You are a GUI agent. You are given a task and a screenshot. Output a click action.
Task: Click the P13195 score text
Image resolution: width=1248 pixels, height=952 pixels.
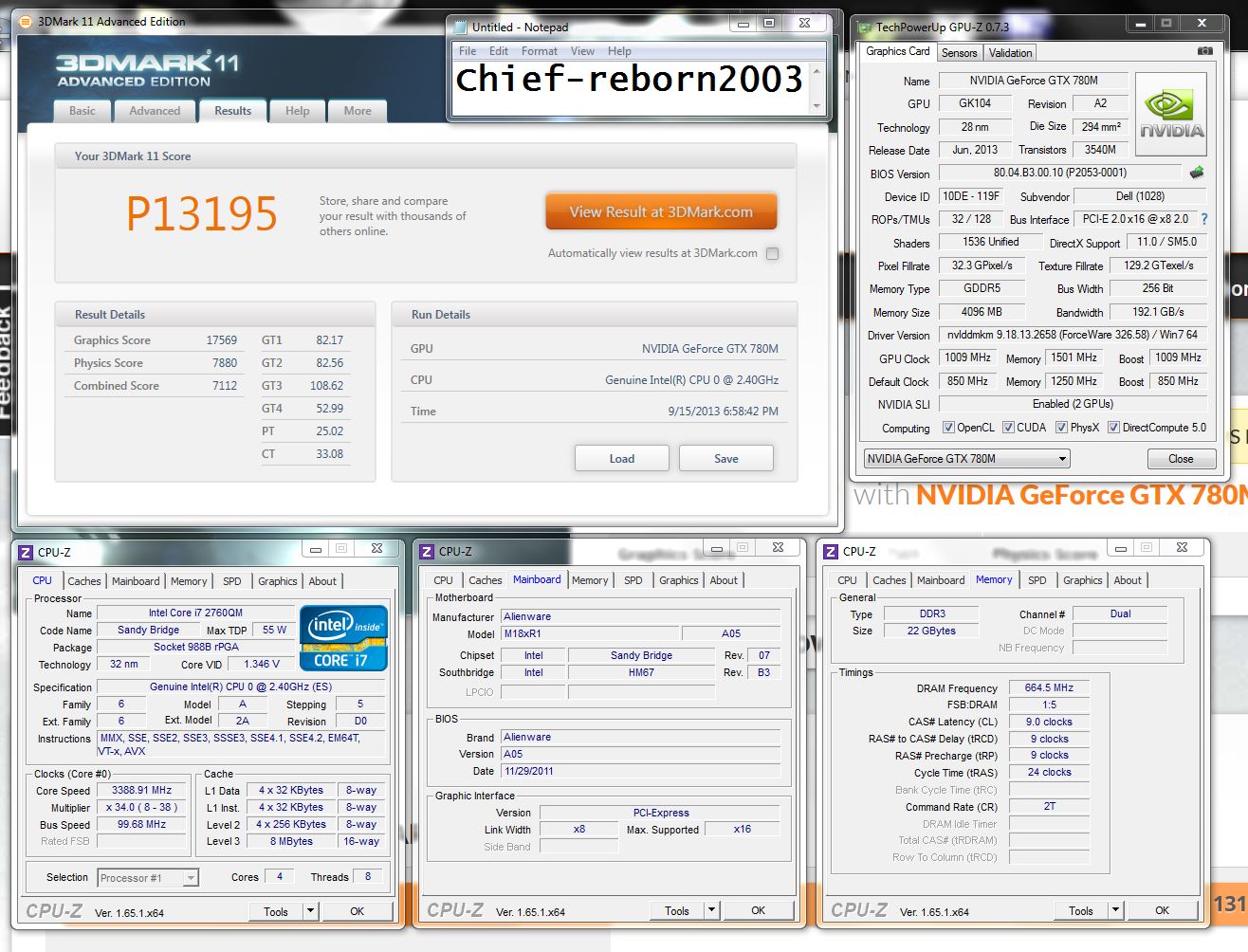pos(202,213)
